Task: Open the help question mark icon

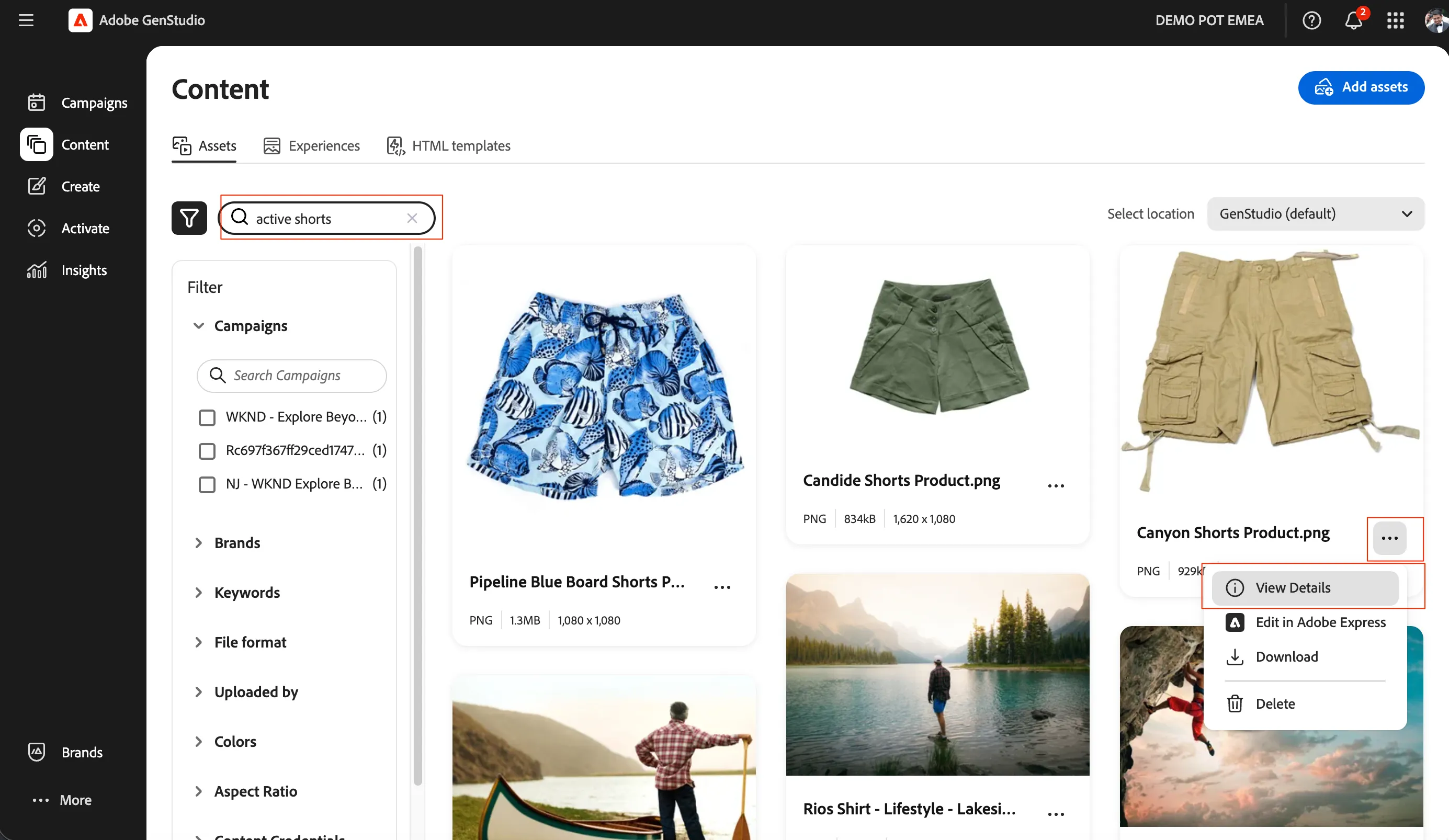Action: [x=1311, y=21]
